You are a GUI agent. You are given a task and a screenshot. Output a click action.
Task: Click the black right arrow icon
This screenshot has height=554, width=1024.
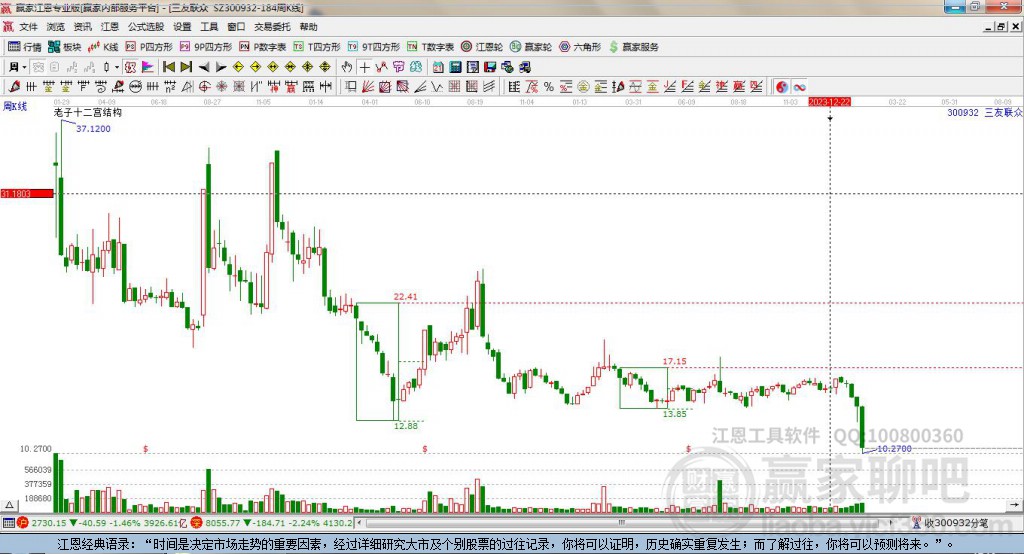pyautogui.click(x=221, y=67)
